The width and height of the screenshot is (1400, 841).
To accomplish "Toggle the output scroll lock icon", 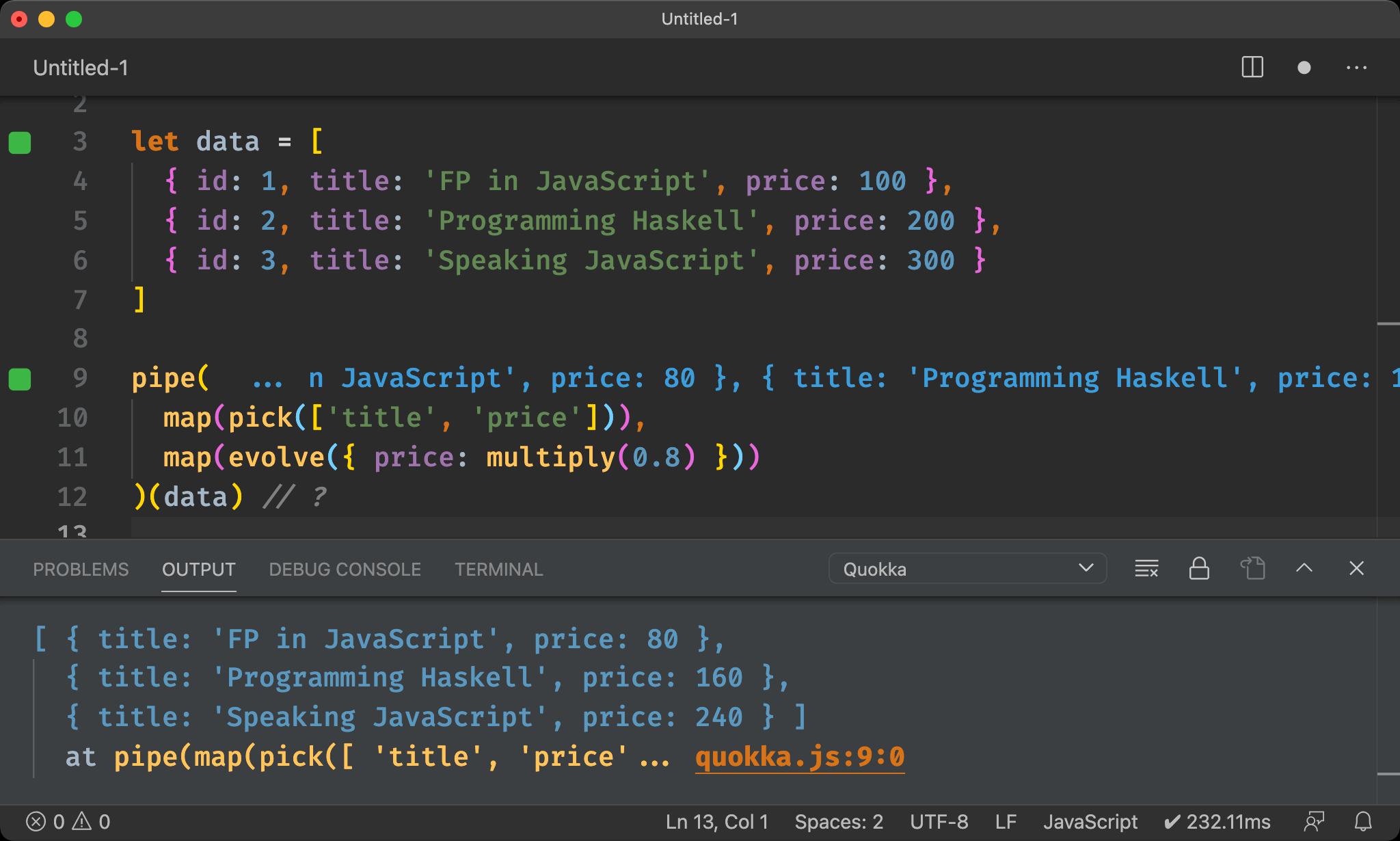I will [x=1199, y=568].
